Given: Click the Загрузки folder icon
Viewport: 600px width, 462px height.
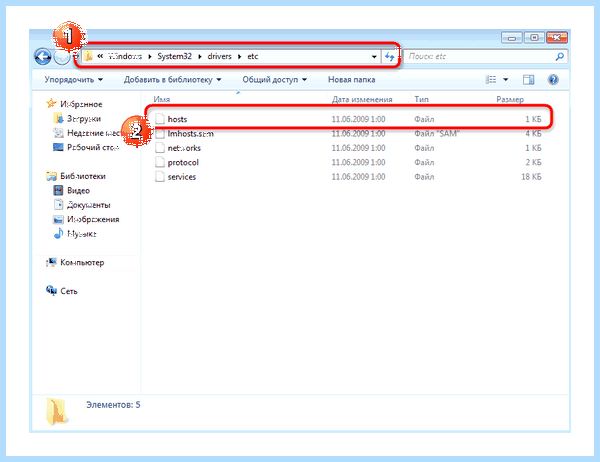Looking at the screenshot, I should (59, 118).
